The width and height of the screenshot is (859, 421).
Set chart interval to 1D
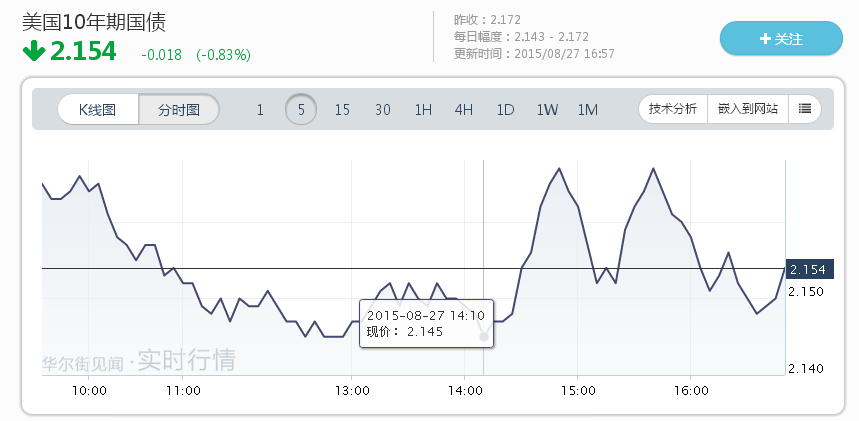pos(505,110)
